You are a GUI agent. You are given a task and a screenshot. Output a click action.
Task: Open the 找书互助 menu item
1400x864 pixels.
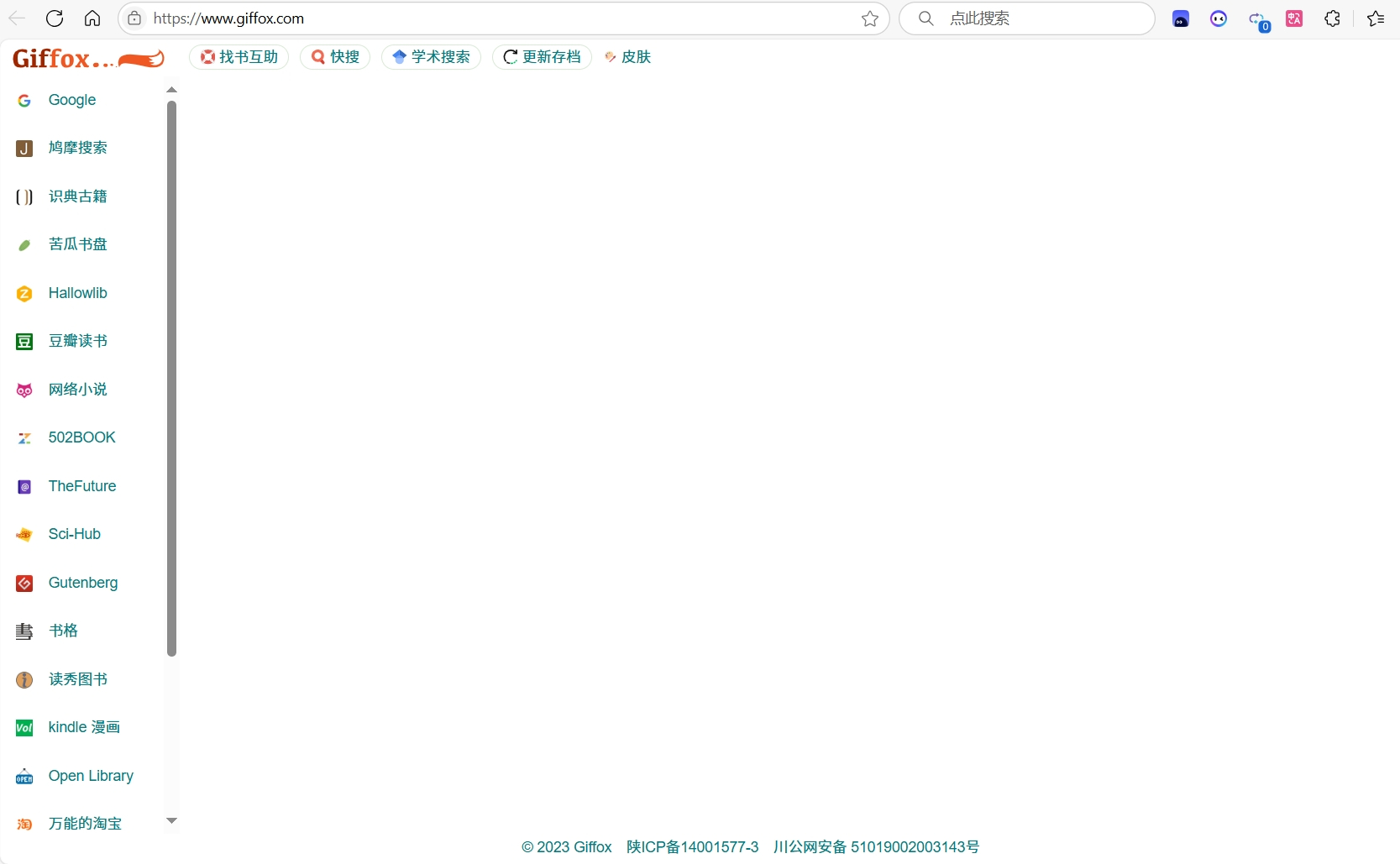click(x=239, y=57)
